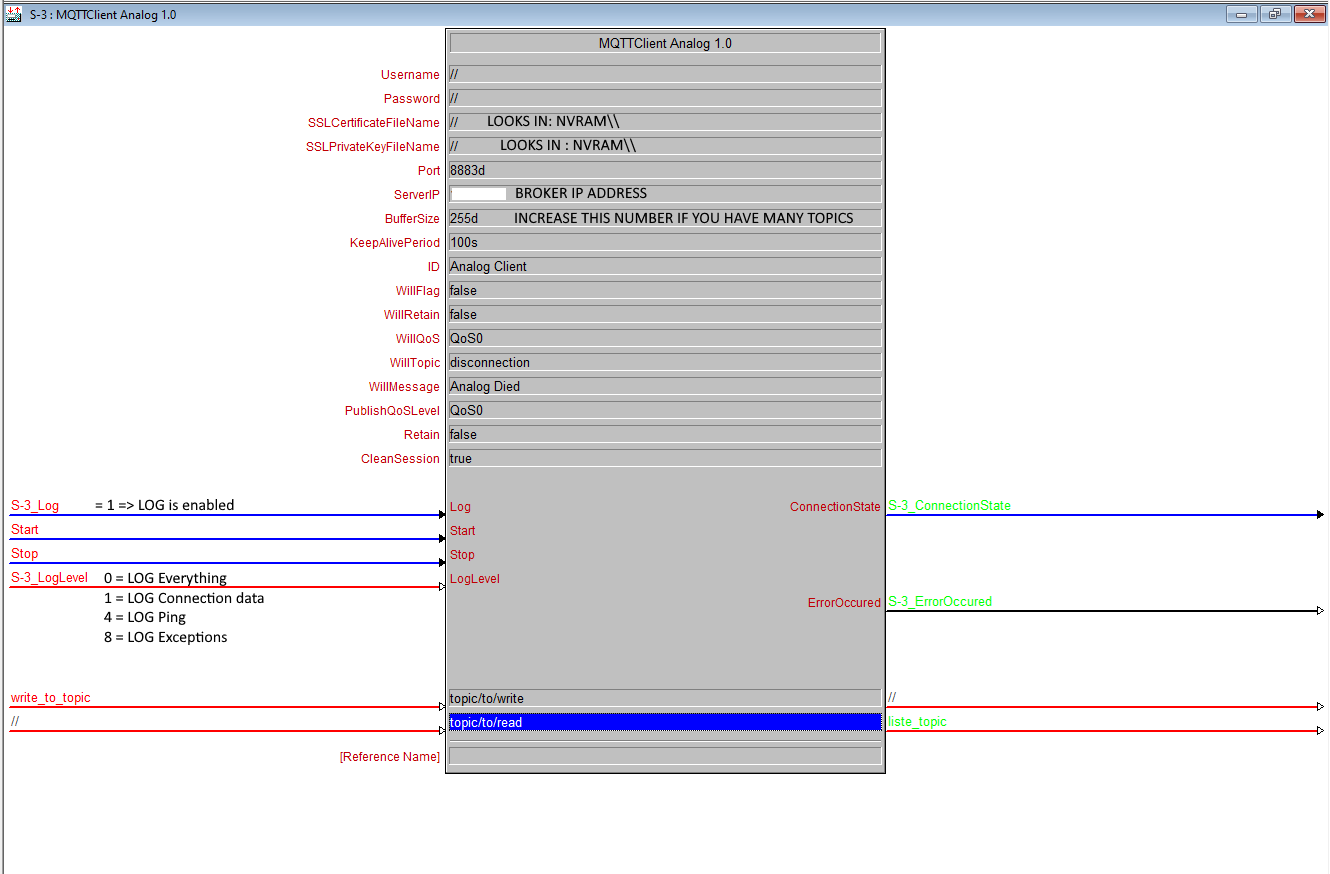Select the topic/to/write parameter field
This screenshot has width=1330, height=874.
[665, 698]
